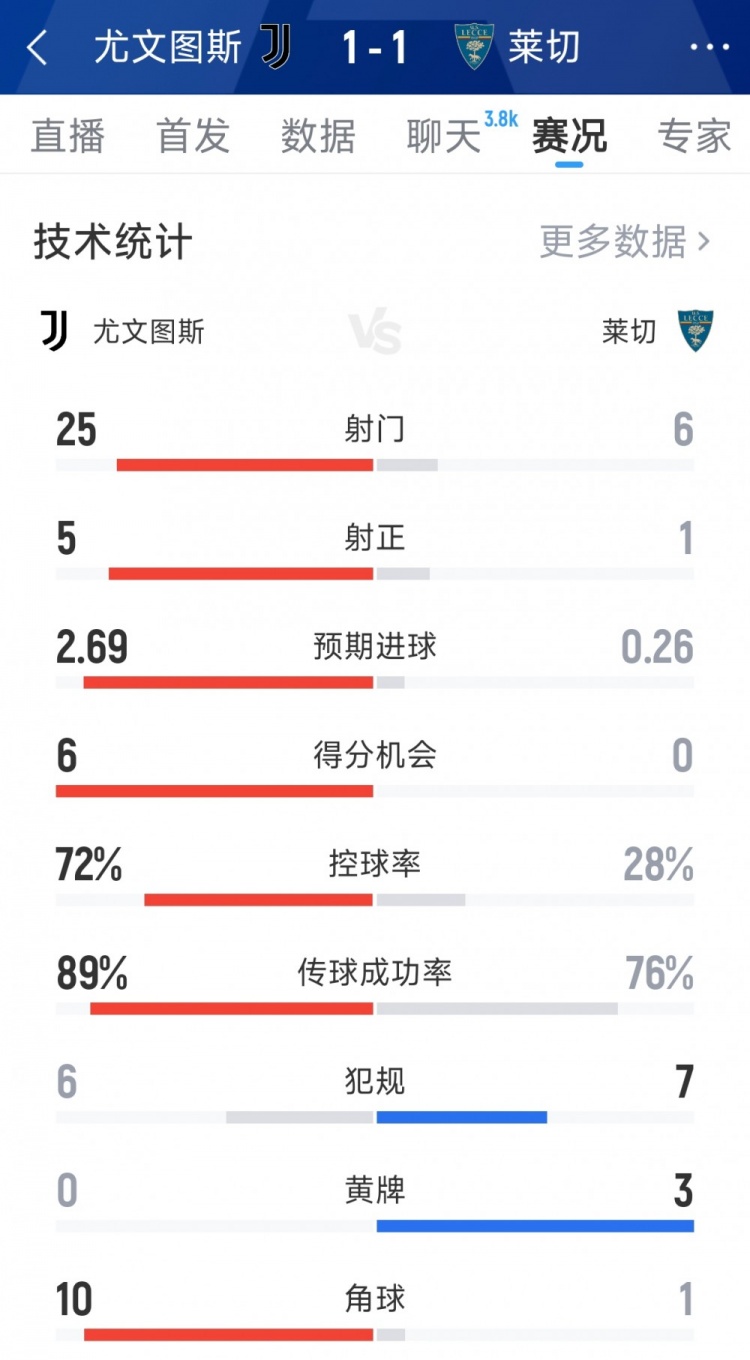
Task: Tap the 更多数据 link
Action: [x=613, y=242]
